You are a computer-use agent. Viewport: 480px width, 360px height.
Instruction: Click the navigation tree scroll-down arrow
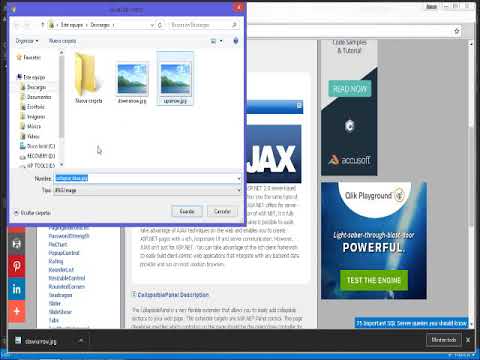point(61,165)
